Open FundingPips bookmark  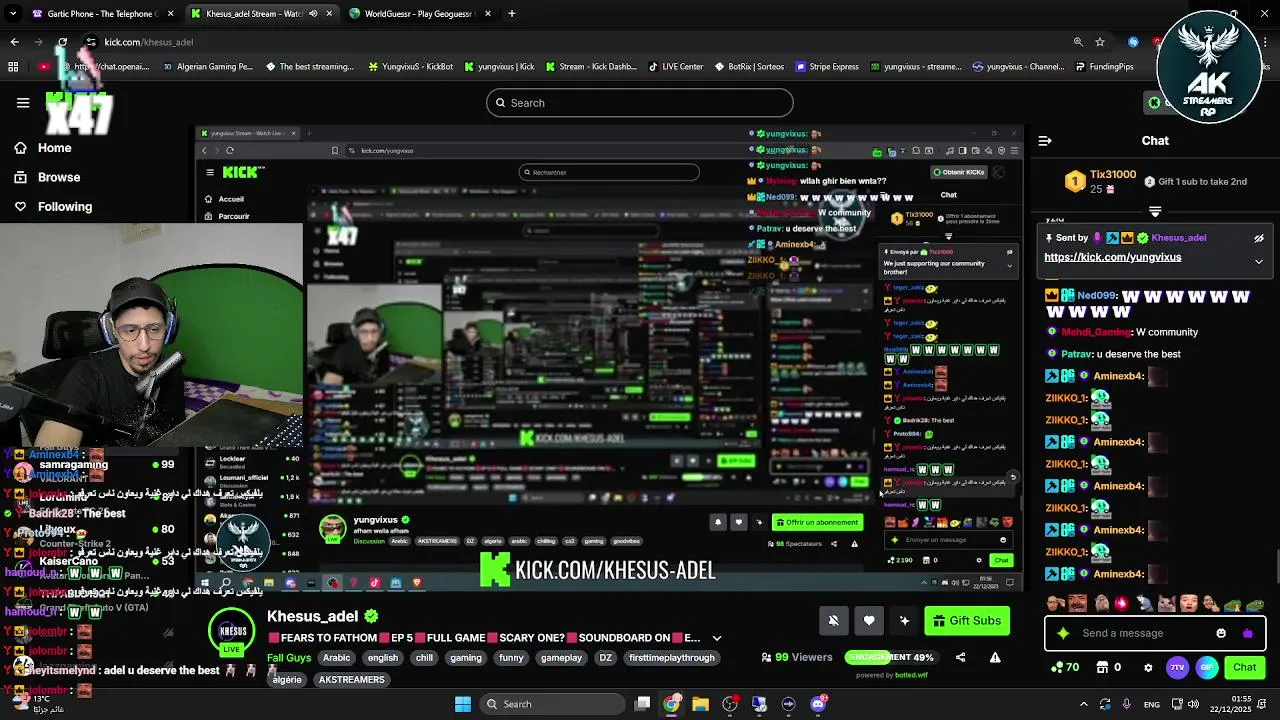tap(1104, 67)
